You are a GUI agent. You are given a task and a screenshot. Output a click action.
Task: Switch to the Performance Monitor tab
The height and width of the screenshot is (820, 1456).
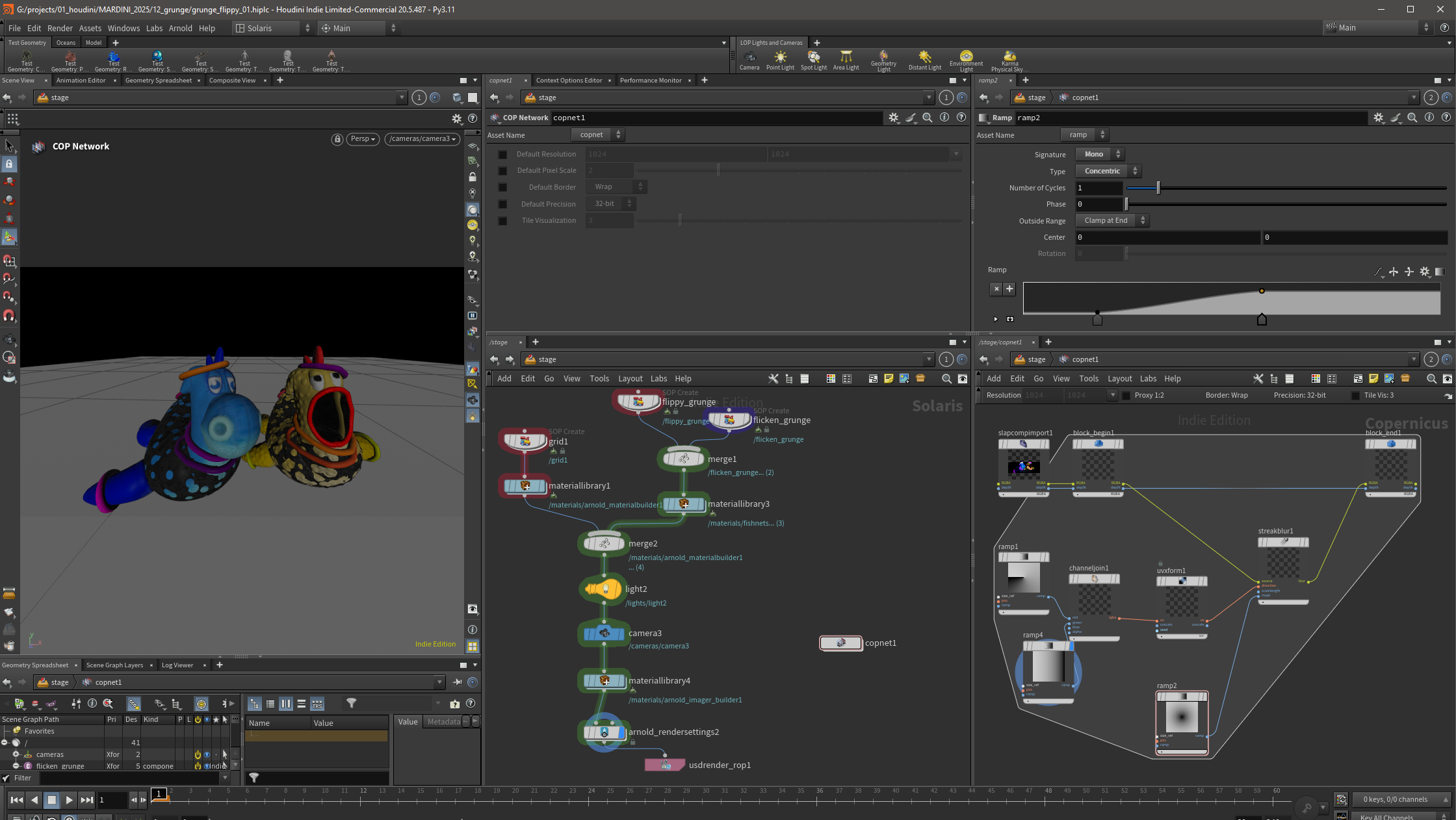[651, 81]
